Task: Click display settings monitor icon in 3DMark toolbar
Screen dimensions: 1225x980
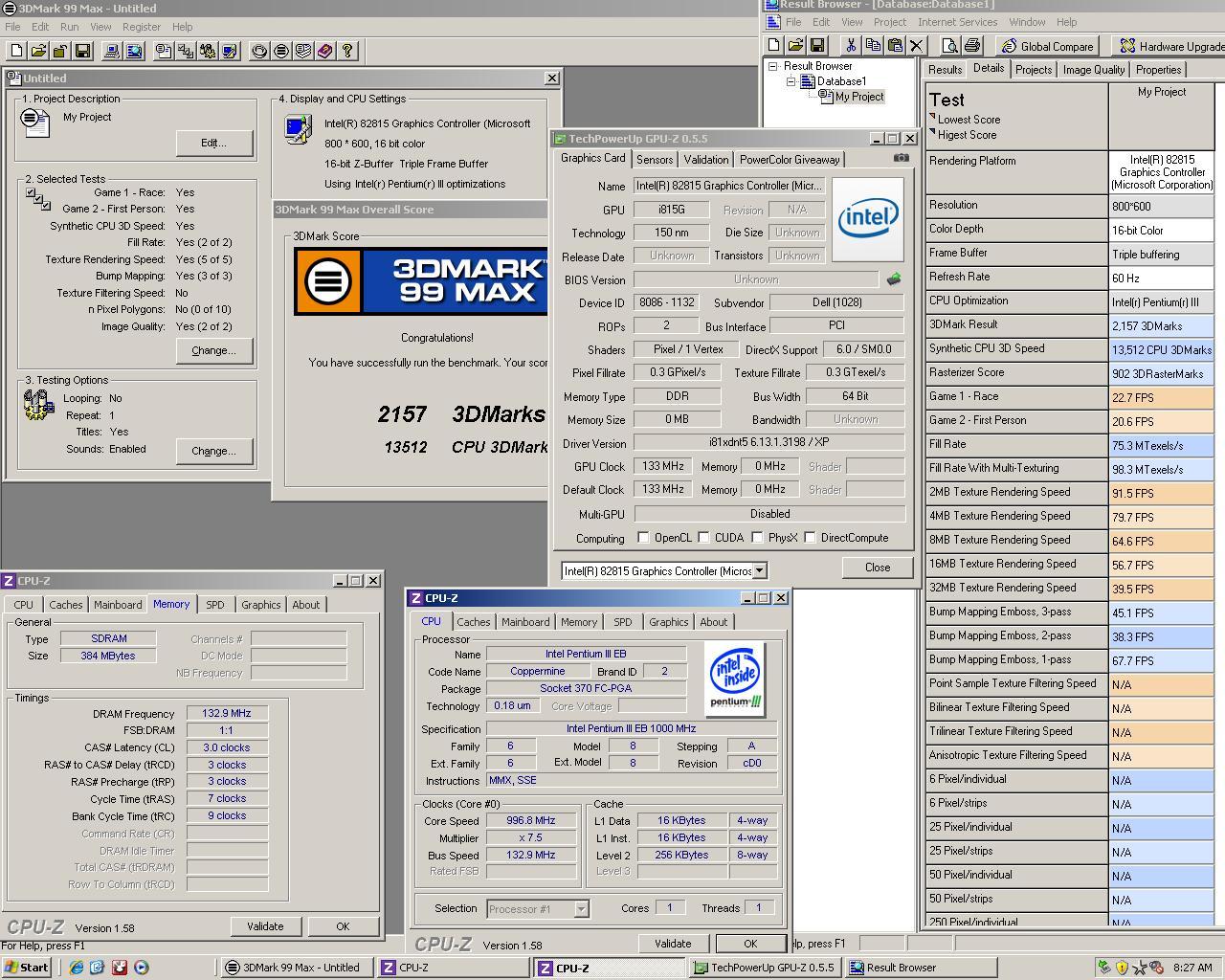Action: [x=230, y=51]
